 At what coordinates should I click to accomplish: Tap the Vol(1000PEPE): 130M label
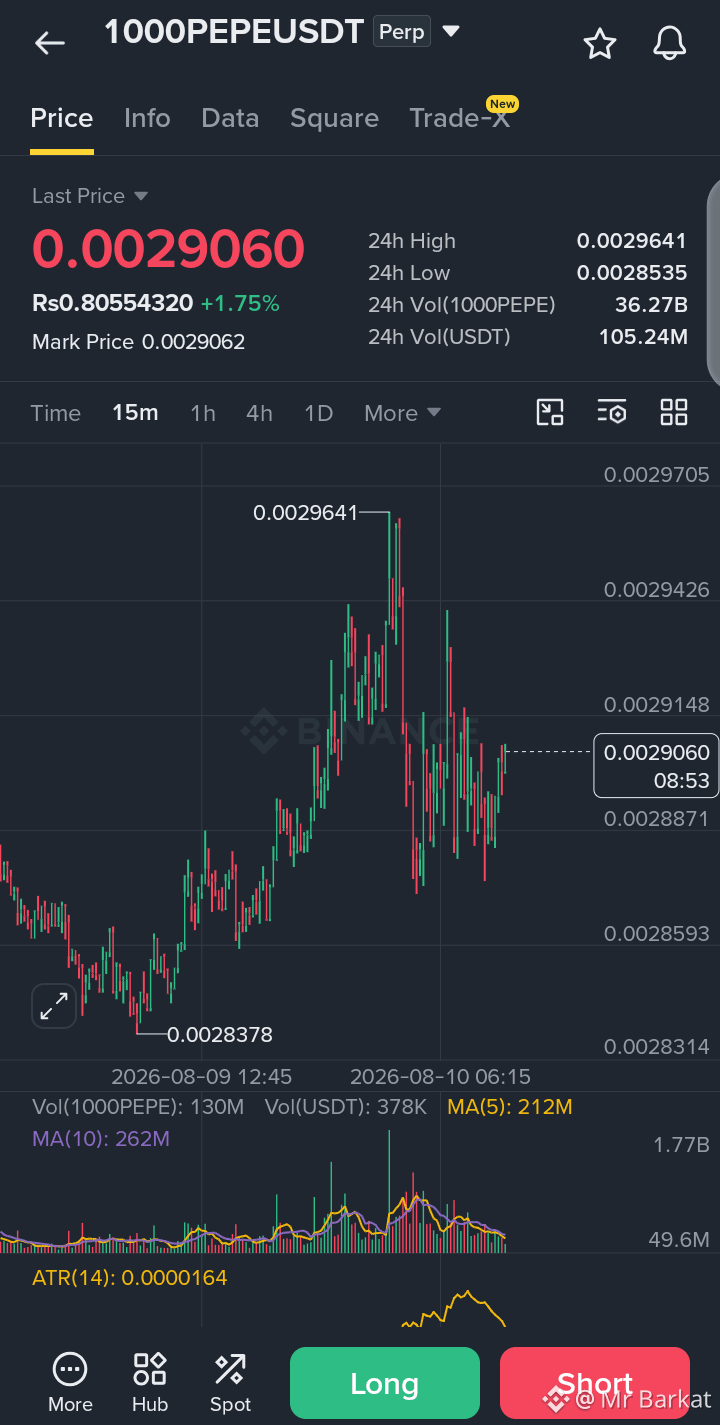click(x=138, y=1107)
